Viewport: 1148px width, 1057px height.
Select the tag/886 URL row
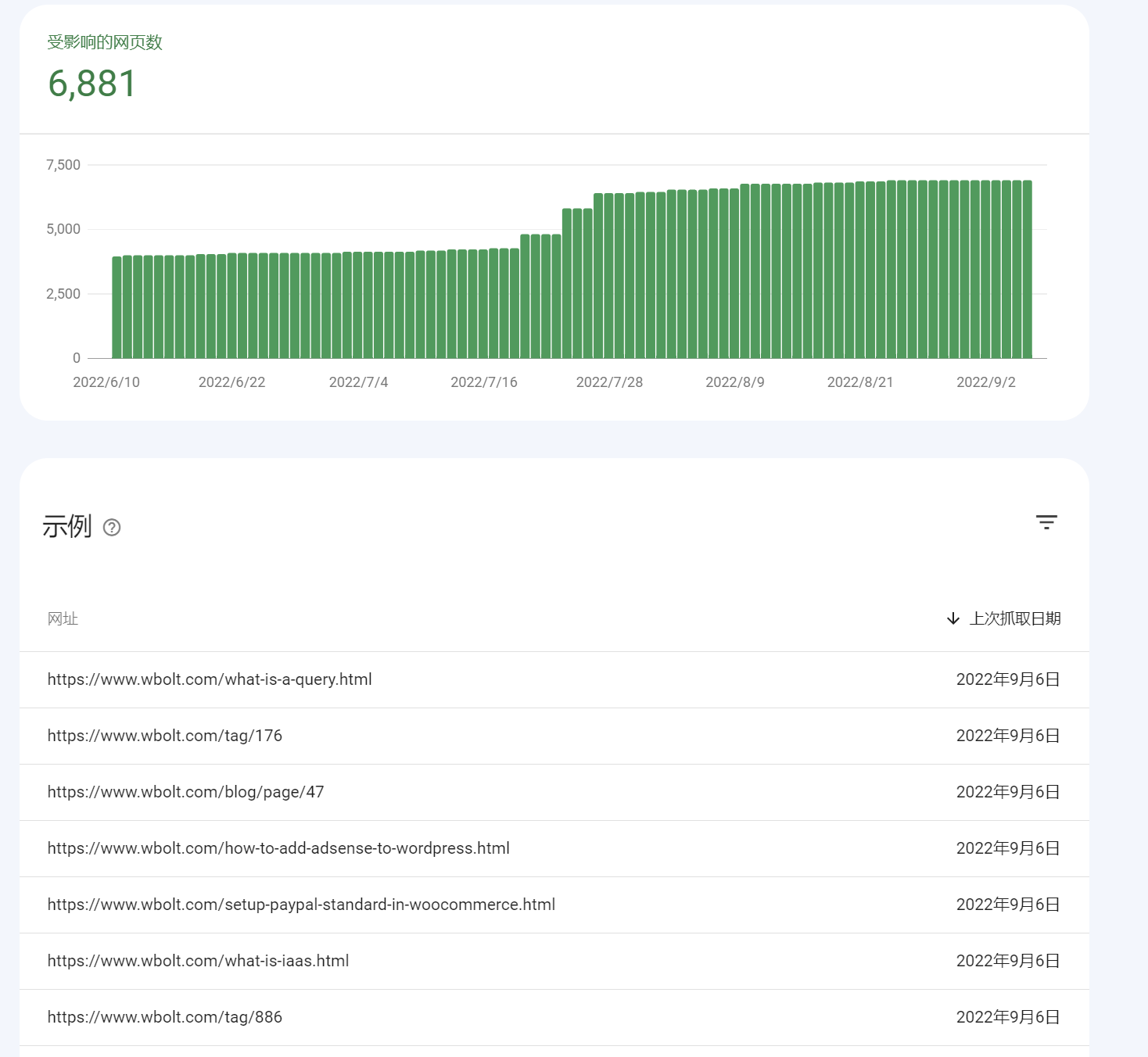click(164, 1017)
